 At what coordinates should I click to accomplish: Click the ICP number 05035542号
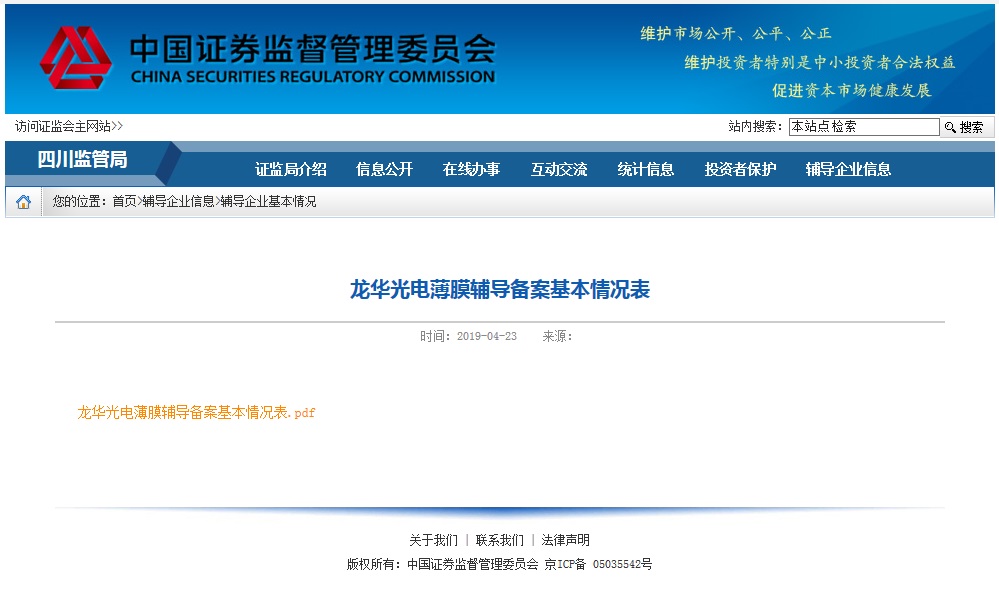tap(622, 565)
